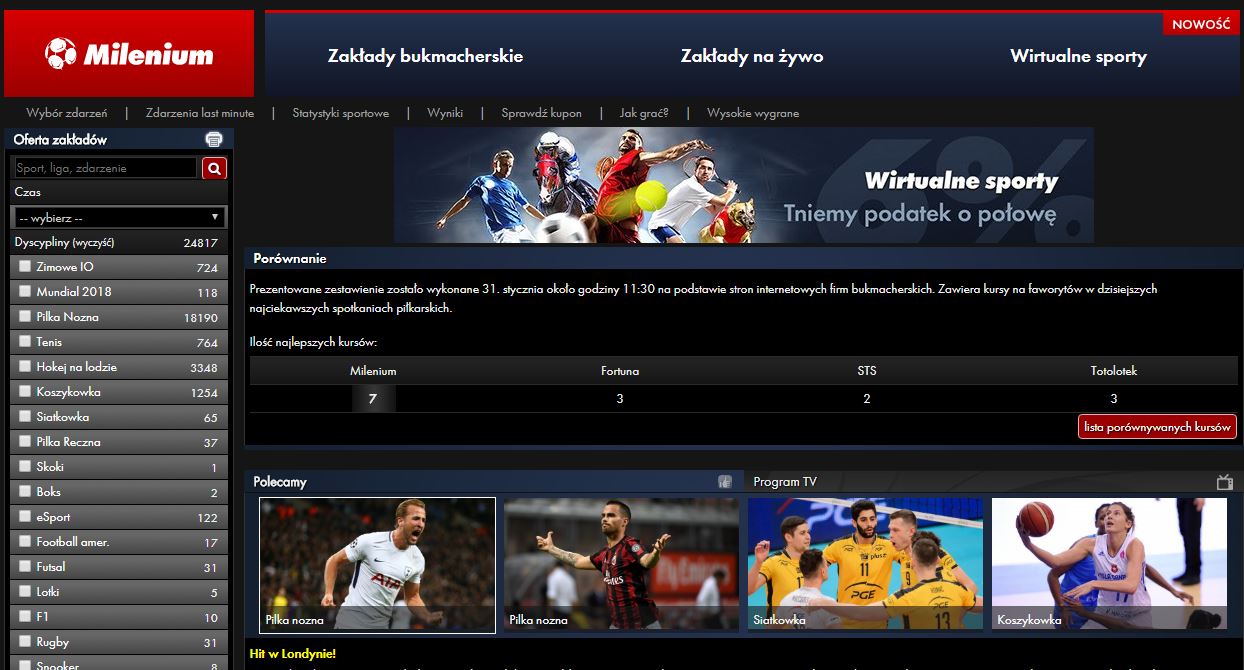The width and height of the screenshot is (1244, 670).
Task: Tick the F1 checkbox
Action: coord(24,617)
